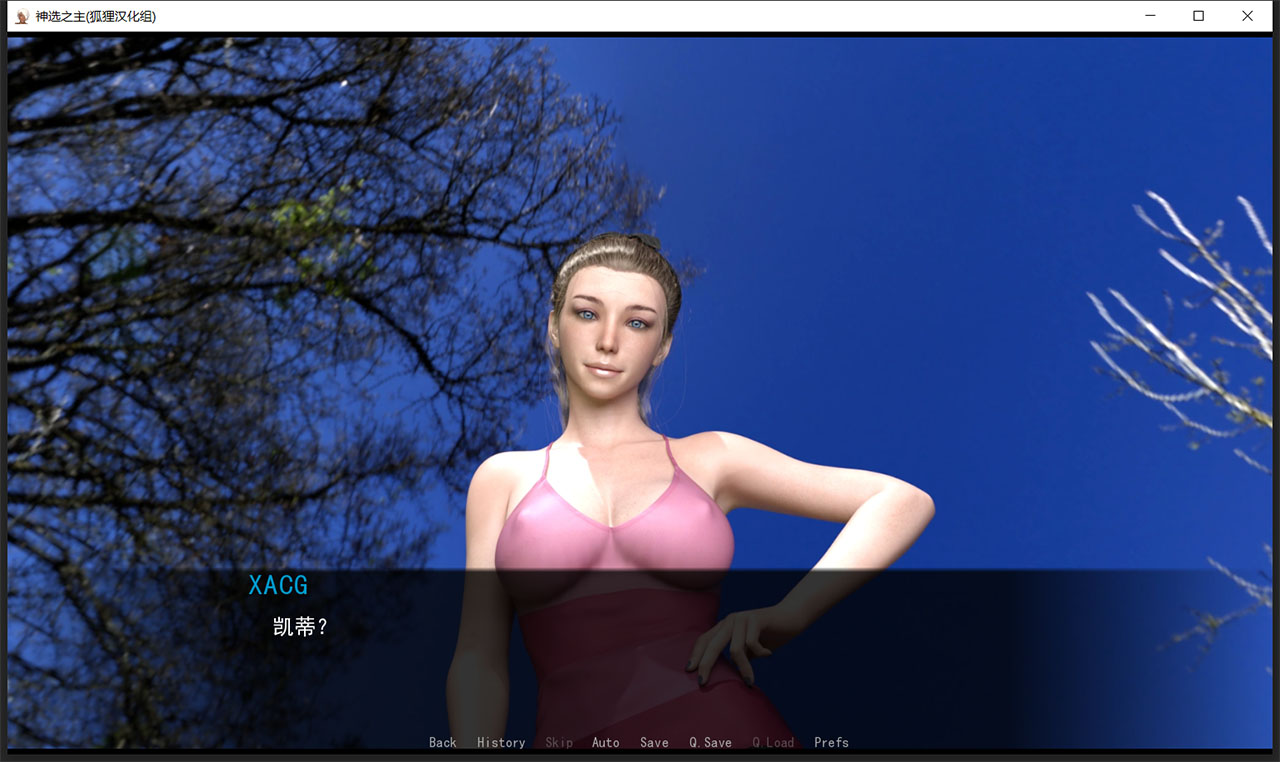
Task: Open Prefs settings
Action: (831, 742)
